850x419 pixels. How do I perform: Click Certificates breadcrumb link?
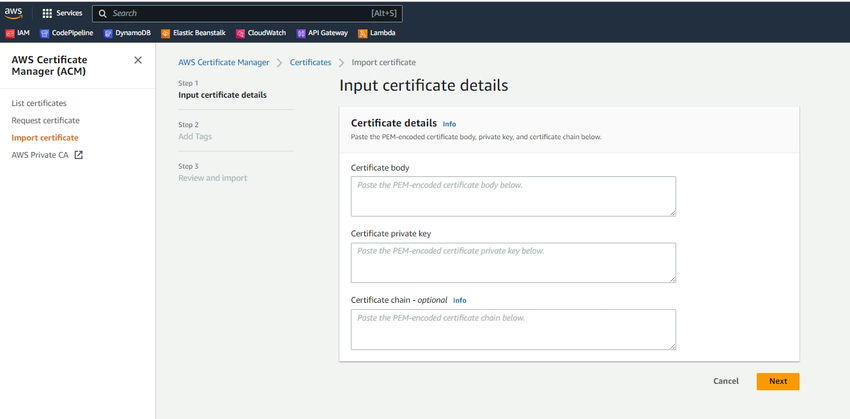coord(310,62)
